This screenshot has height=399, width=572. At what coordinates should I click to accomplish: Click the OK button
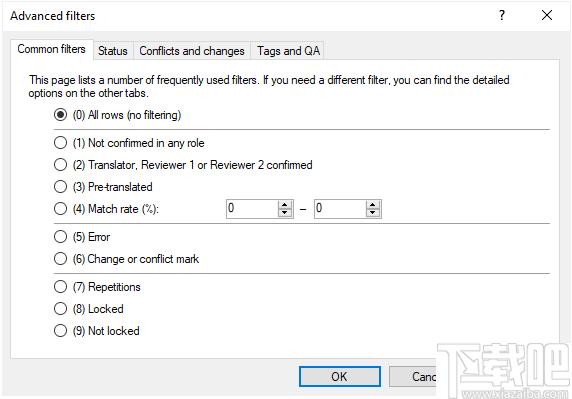click(340, 376)
